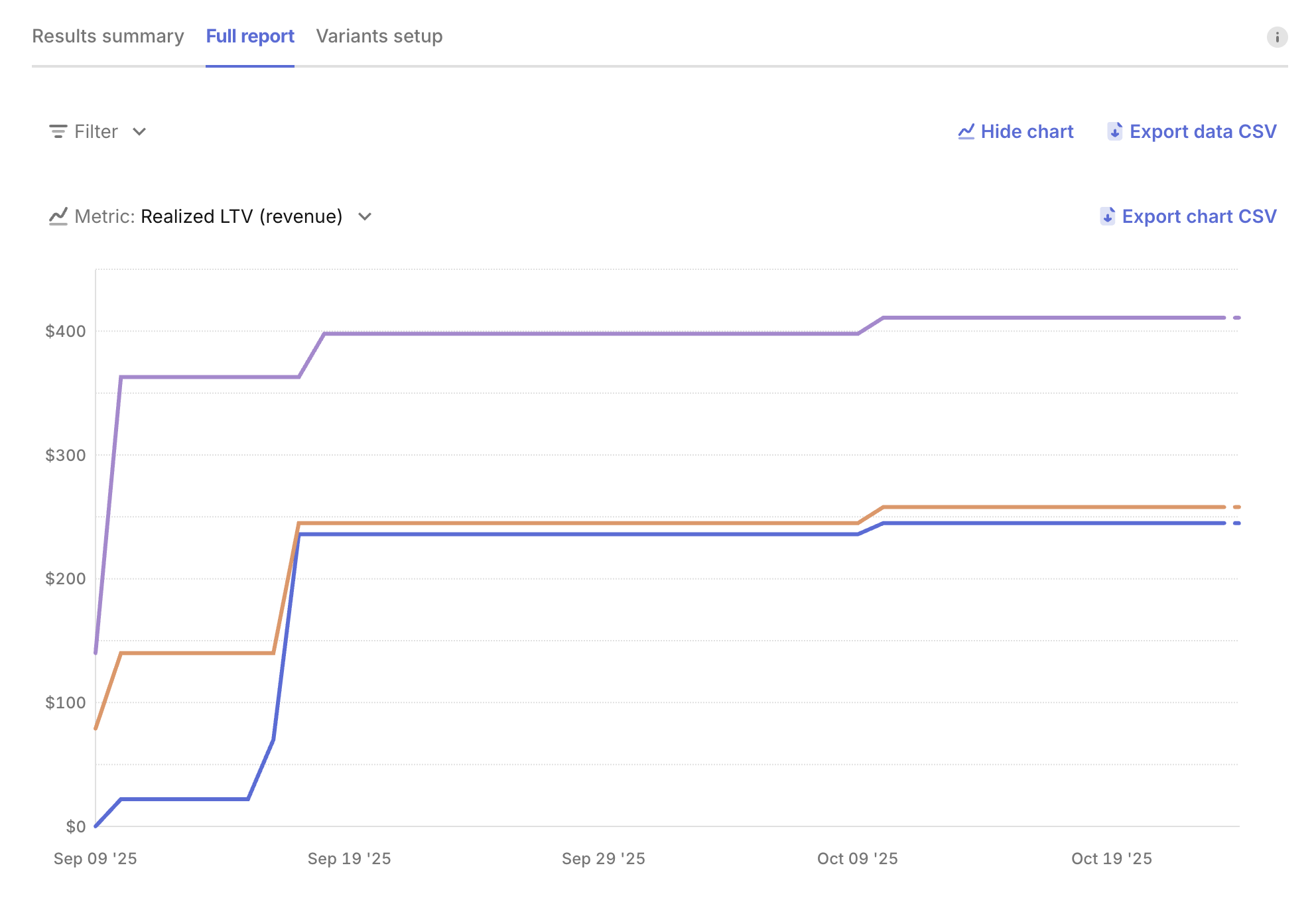The height and width of the screenshot is (902, 1316).
Task: Open the Variants setup tab
Action: [379, 36]
